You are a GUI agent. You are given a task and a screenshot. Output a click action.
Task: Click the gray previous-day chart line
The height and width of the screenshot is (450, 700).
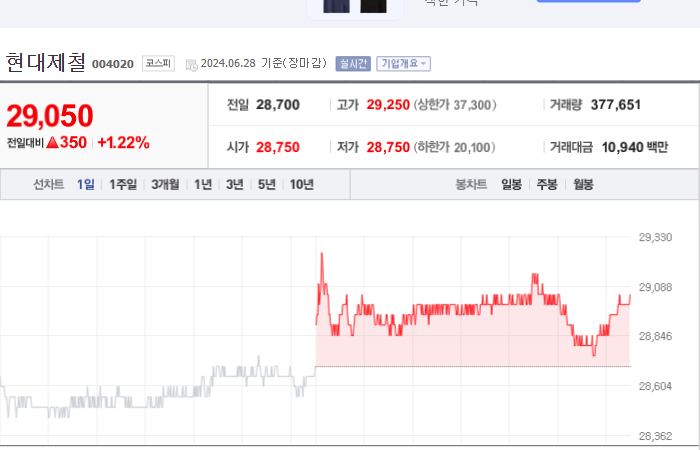(x=156, y=388)
